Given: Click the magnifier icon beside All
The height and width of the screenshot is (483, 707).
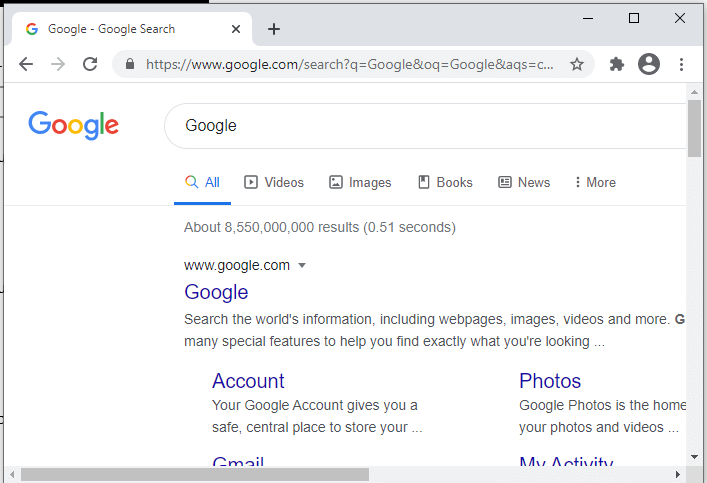Looking at the screenshot, I should pyautogui.click(x=191, y=182).
